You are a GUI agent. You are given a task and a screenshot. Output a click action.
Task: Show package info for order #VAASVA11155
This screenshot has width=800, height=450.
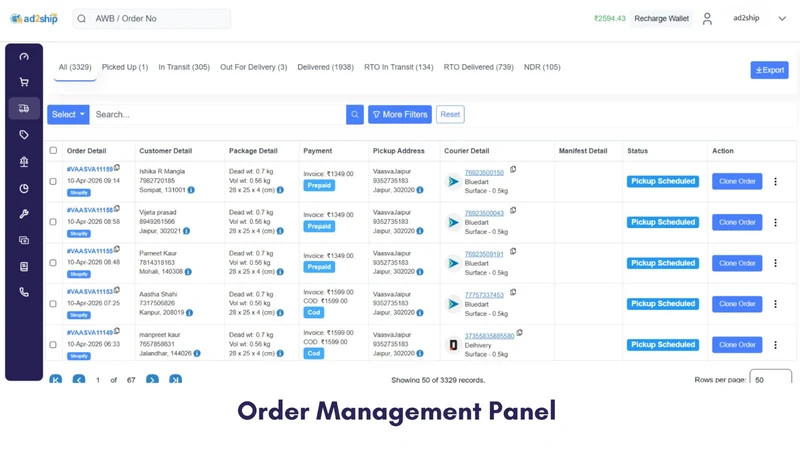tap(280, 272)
